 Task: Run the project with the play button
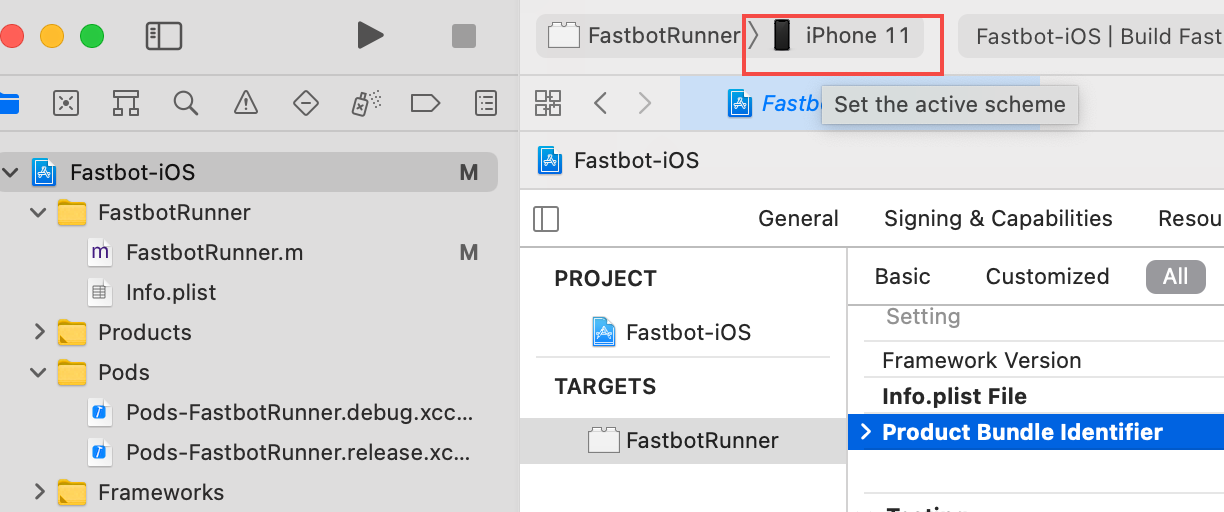click(371, 36)
